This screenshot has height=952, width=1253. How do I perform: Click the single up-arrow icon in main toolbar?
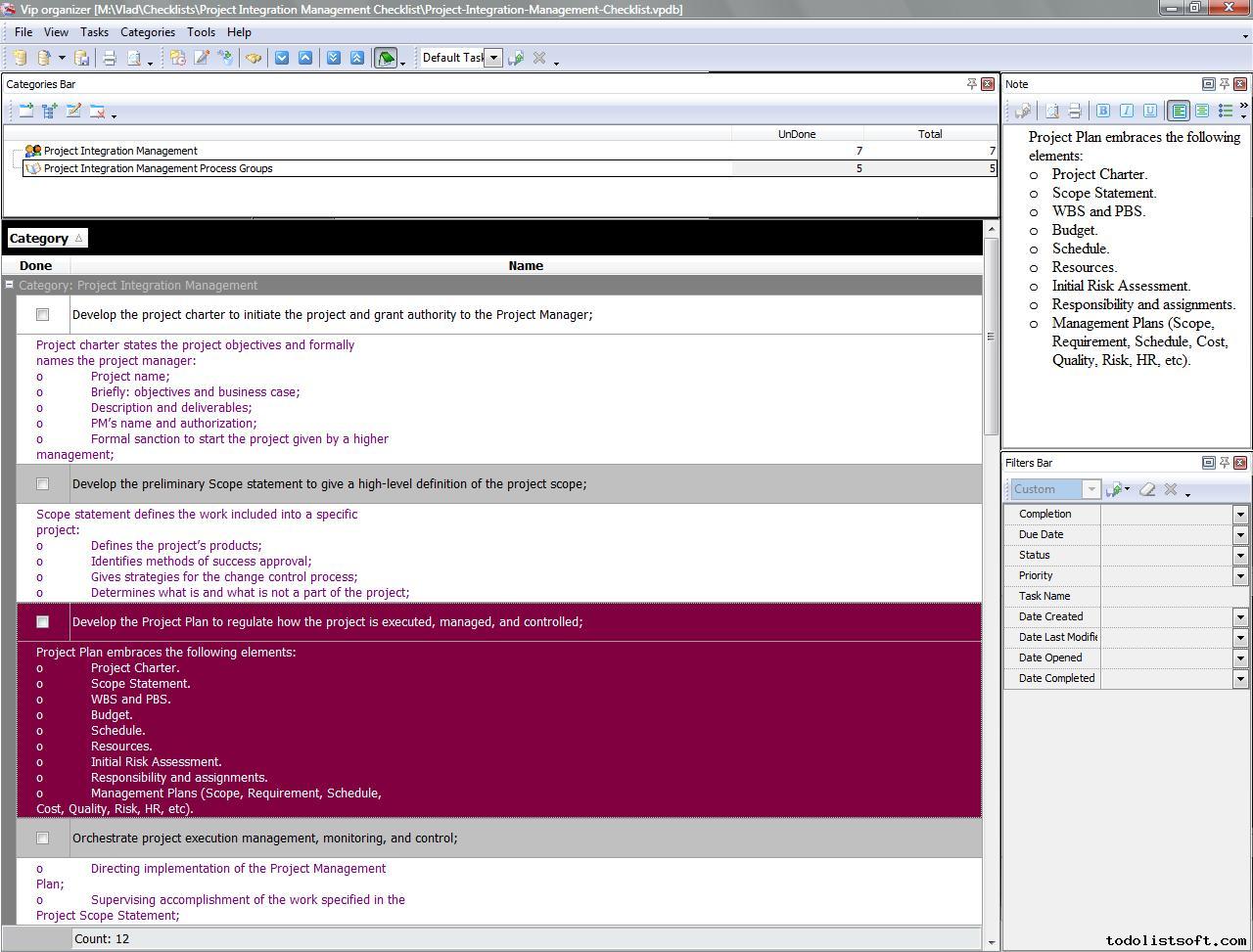pos(305,58)
